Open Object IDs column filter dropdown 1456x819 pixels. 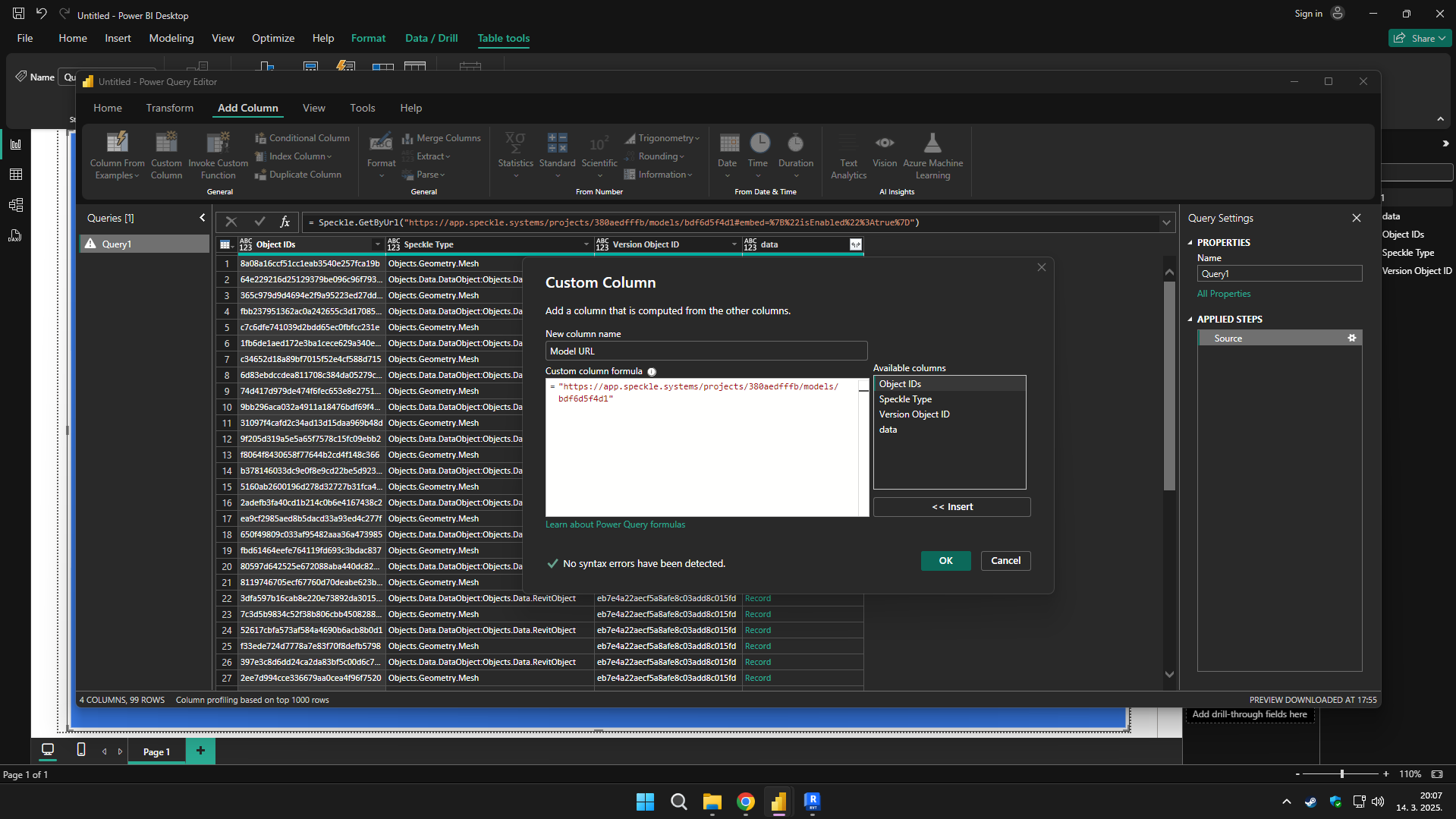click(x=377, y=244)
